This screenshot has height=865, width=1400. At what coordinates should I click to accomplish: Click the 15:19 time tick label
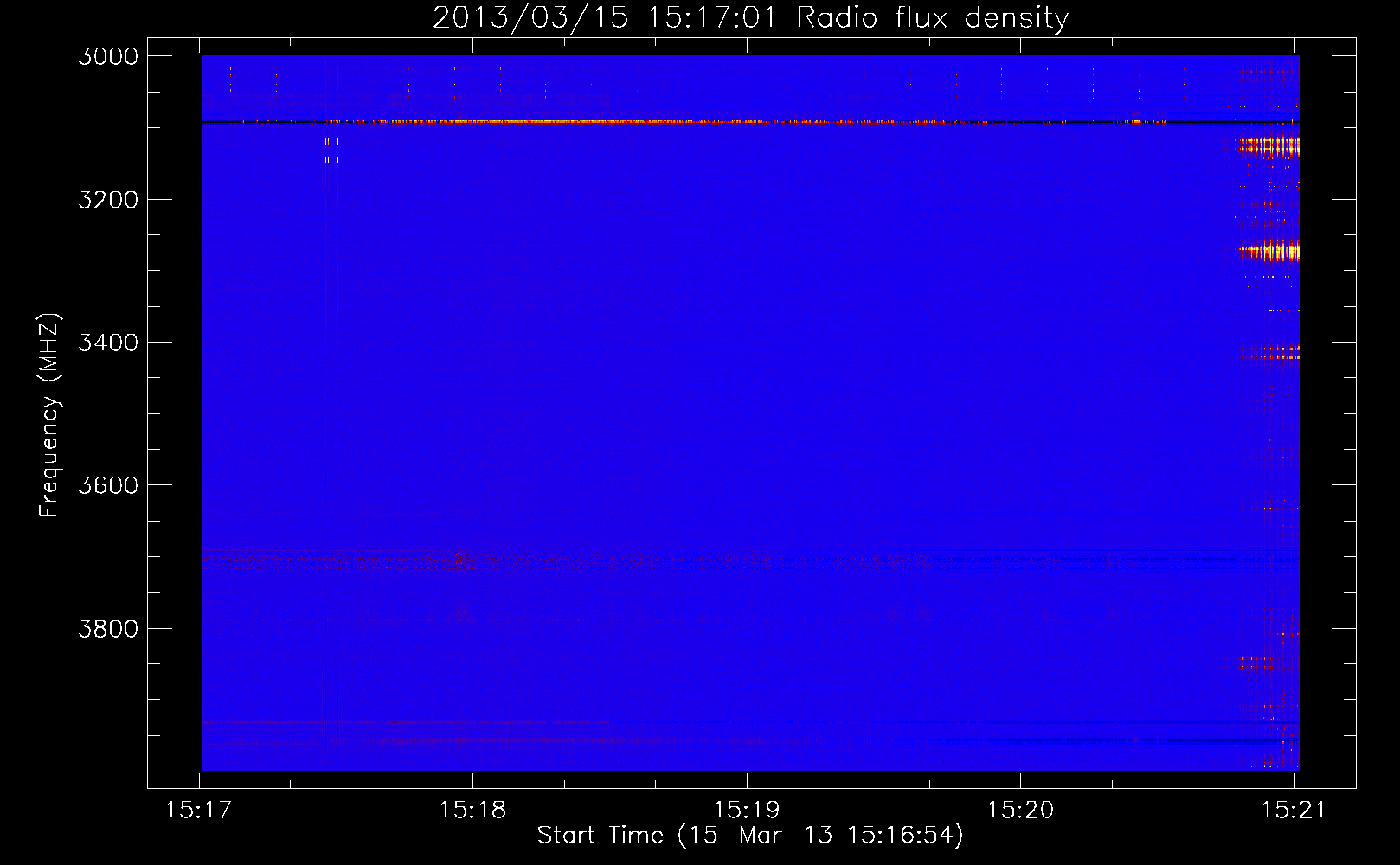tap(746, 811)
